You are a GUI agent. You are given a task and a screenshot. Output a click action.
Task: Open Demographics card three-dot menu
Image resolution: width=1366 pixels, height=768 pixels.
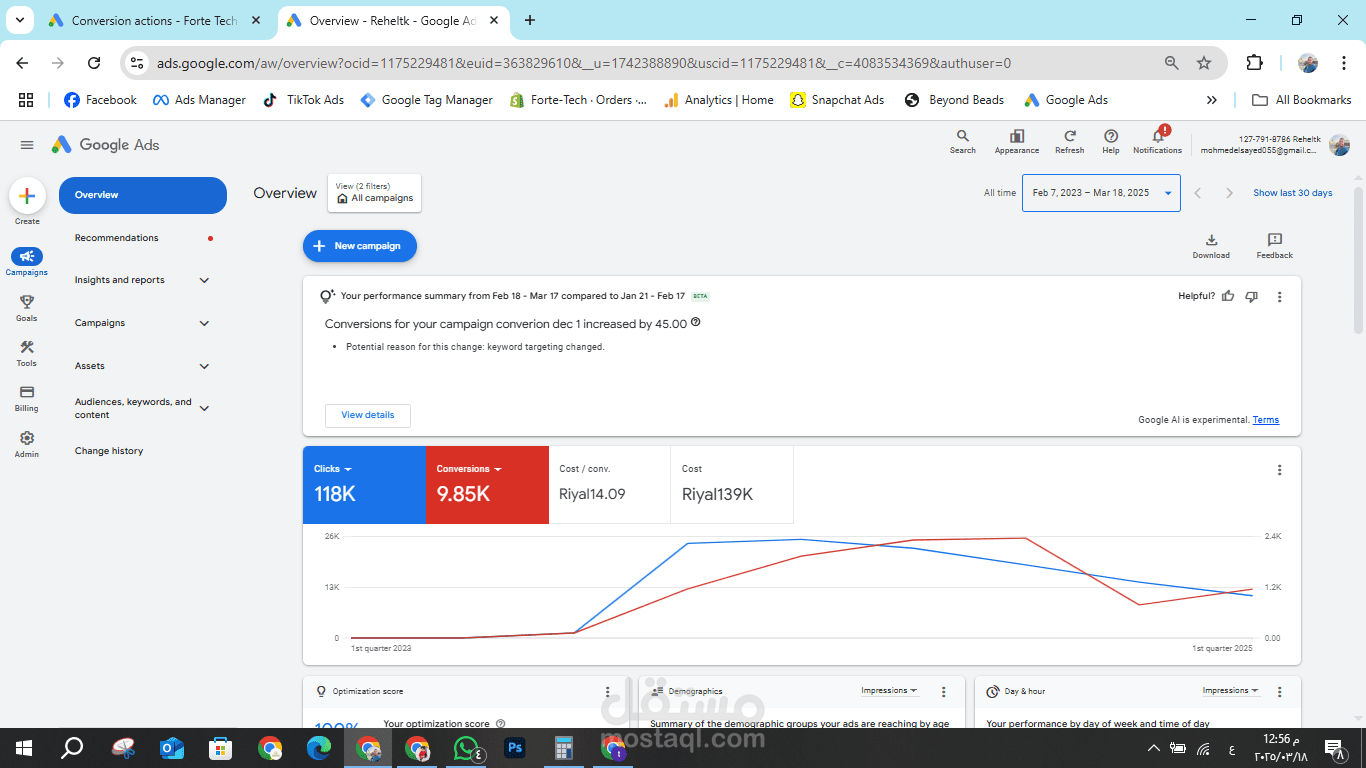(x=944, y=692)
